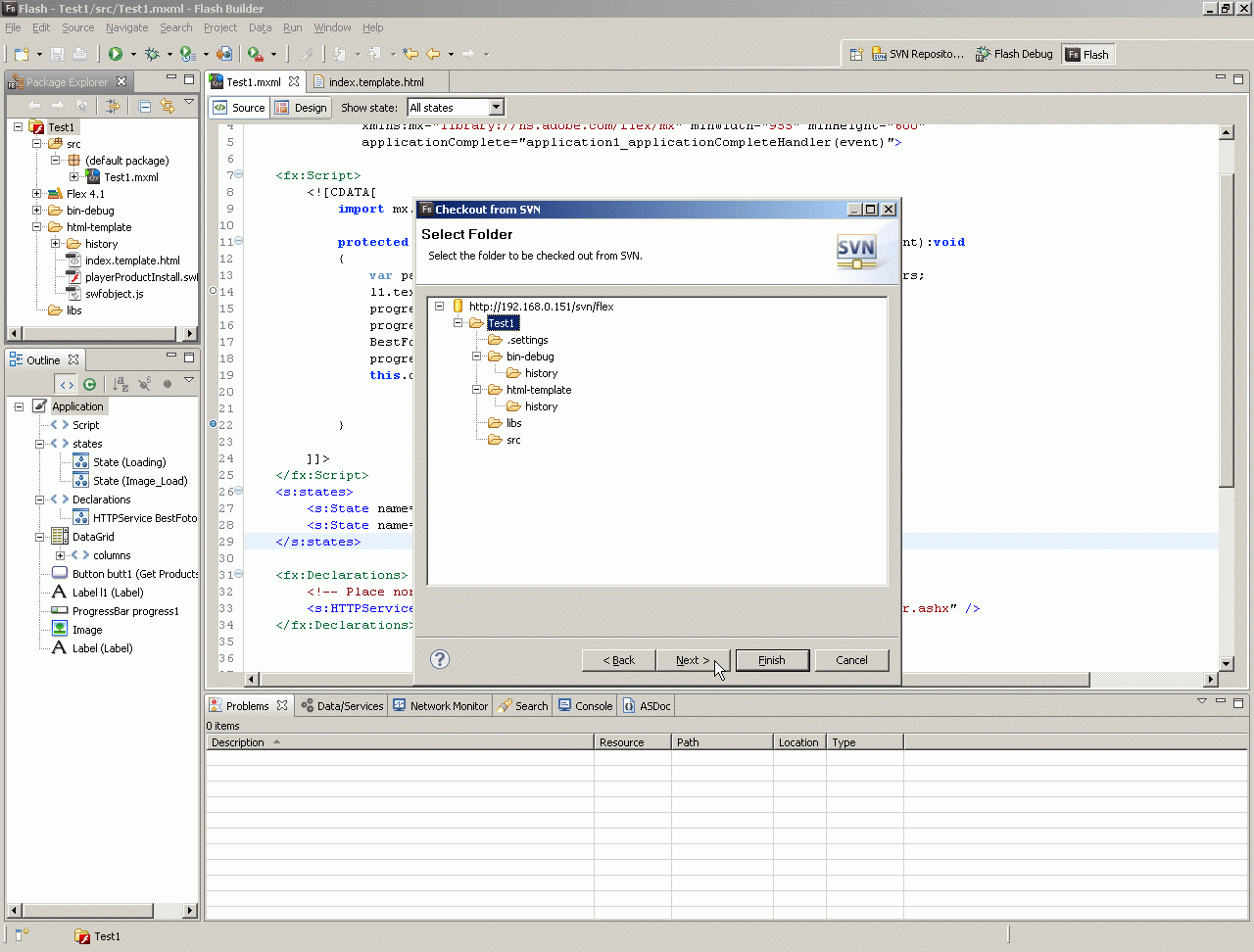
Task: Open the Navigate menu
Action: [126, 27]
